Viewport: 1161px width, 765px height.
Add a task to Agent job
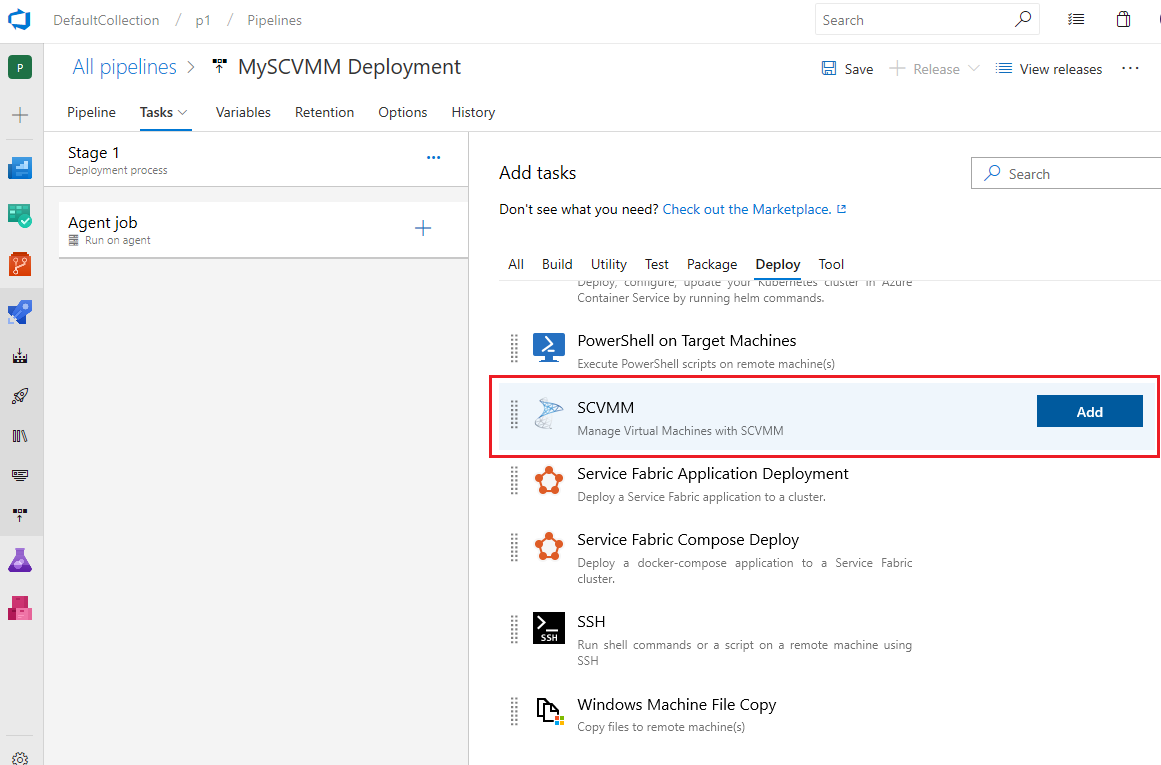tap(423, 228)
